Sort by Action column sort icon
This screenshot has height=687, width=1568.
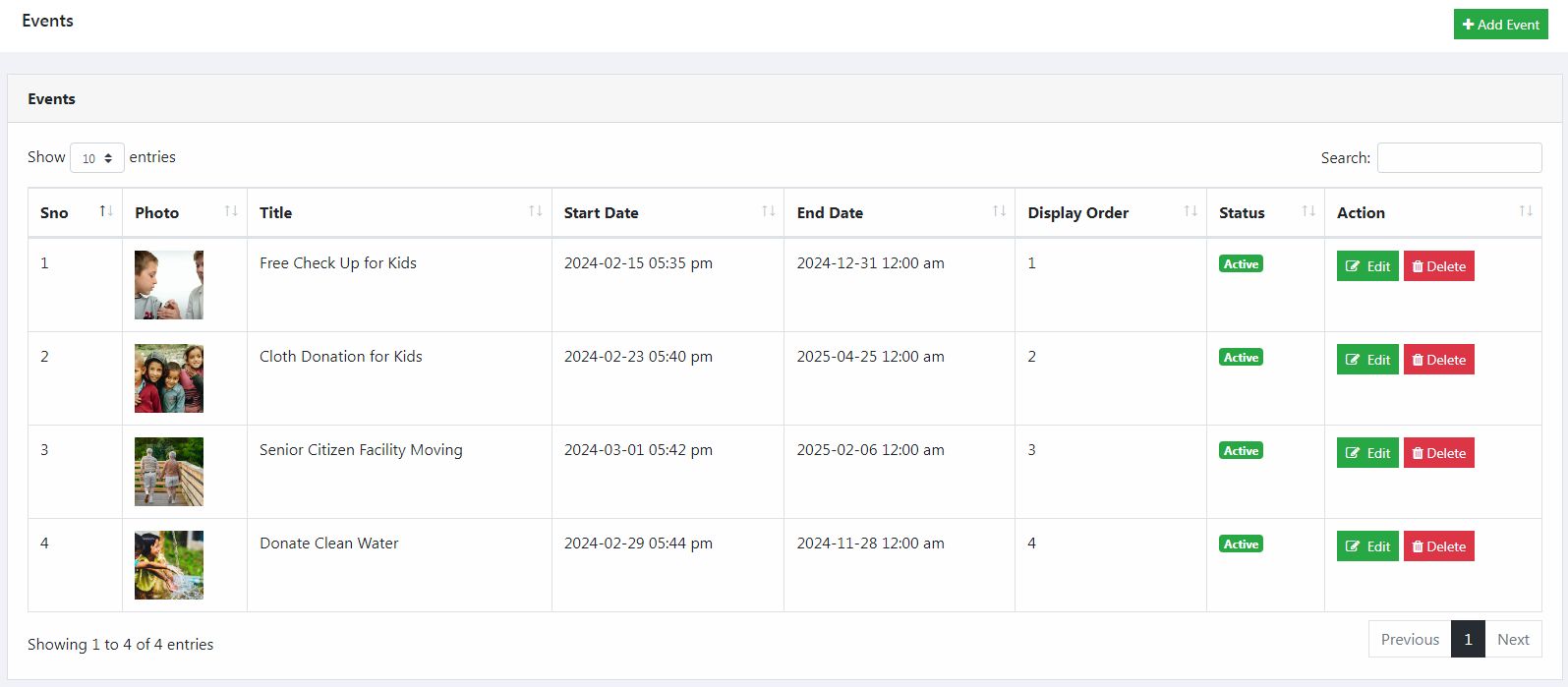click(1526, 211)
